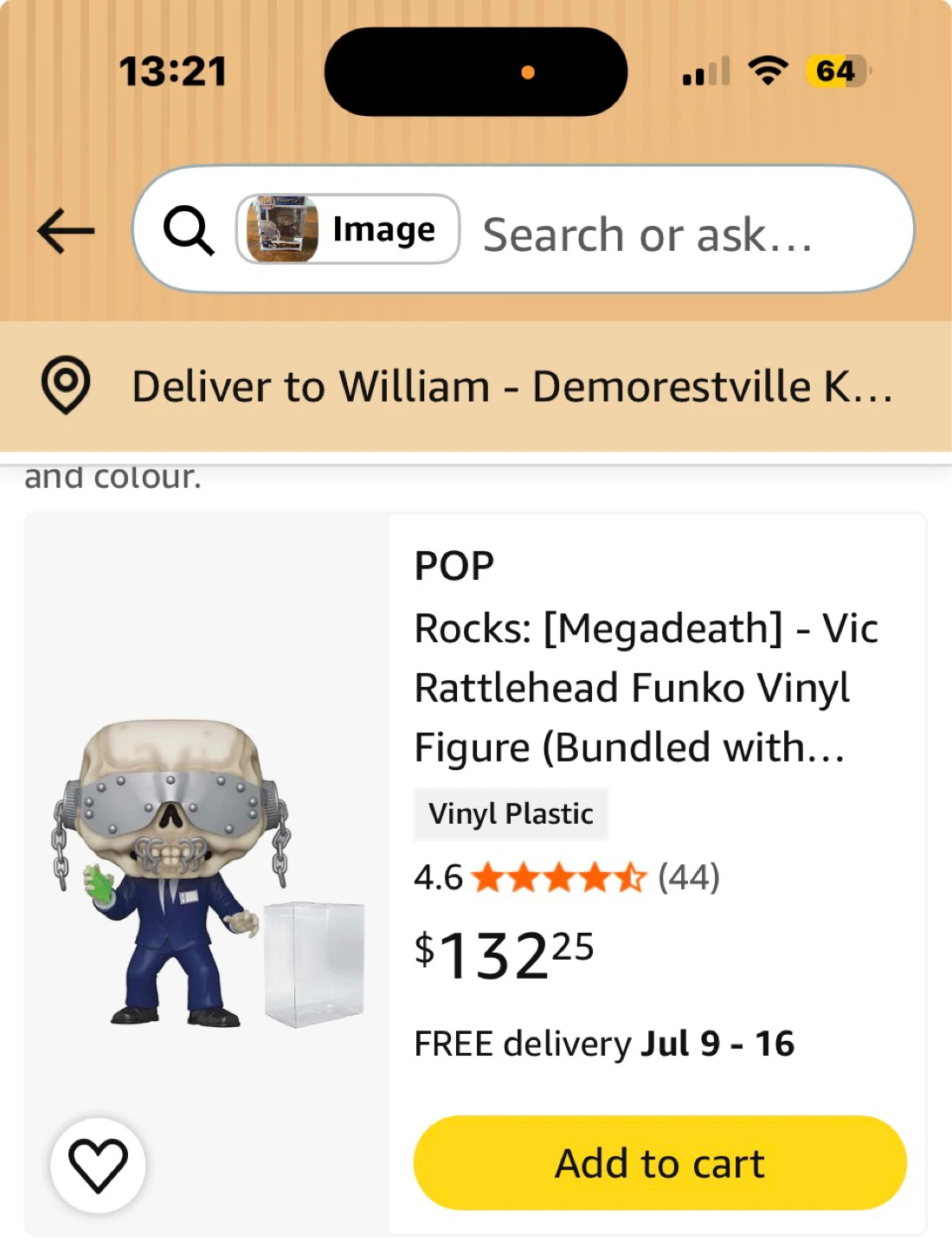This screenshot has width=952, height=1246.
Task: Tap the 13:21 status bar clock
Action: coord(172,72)
